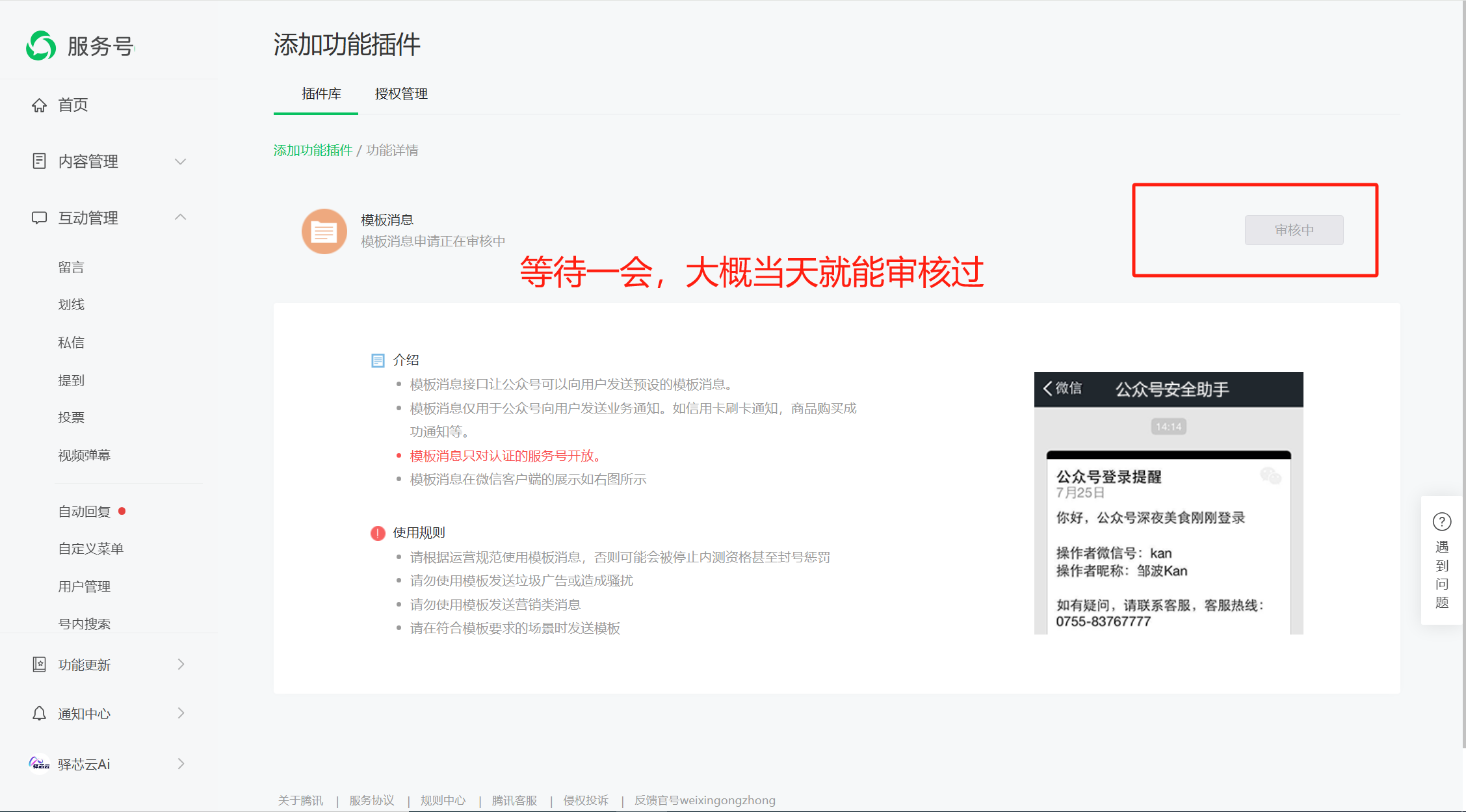Click the document icon beside 内容管理
This screenshot has width=1466, height=812.
[39, 161]
